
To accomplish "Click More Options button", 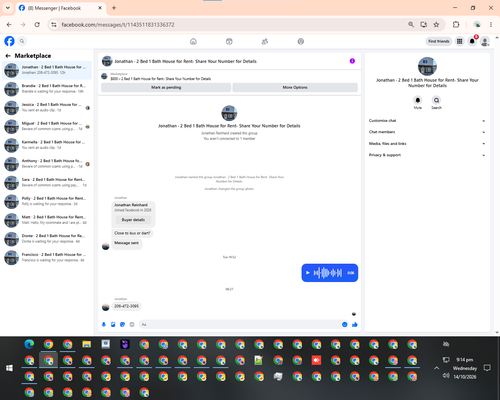I will click(x=295, y=87).
